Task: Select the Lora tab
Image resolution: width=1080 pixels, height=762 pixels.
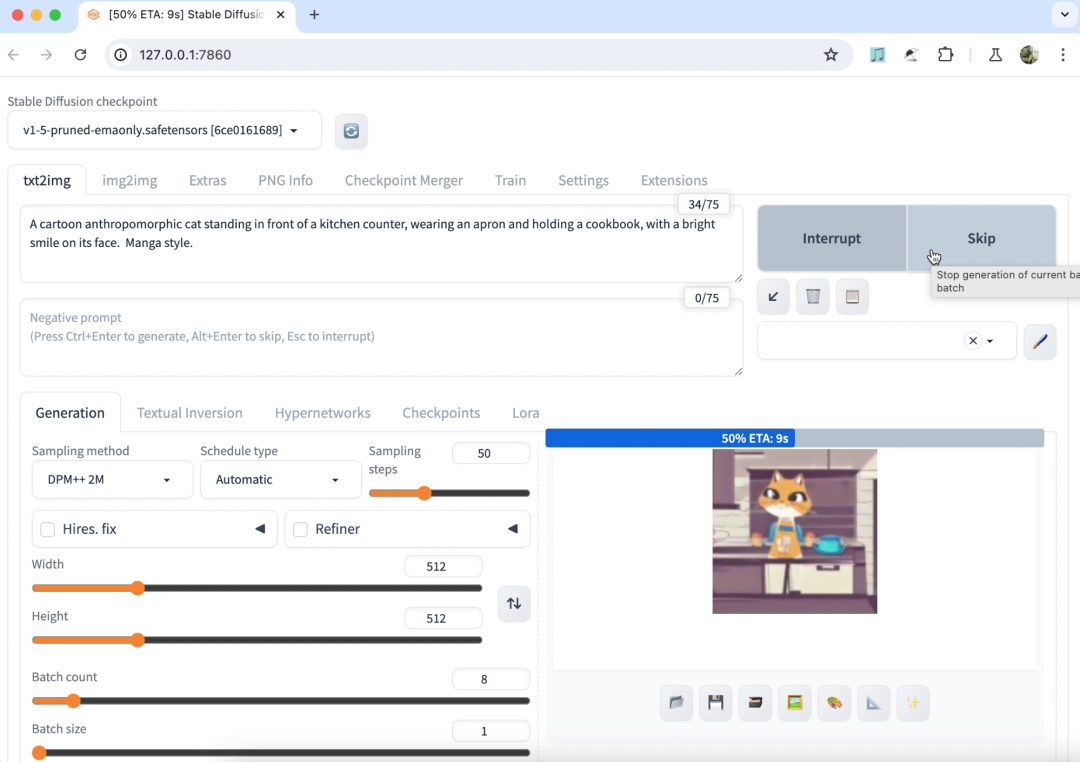Action: tap(526, 413)
